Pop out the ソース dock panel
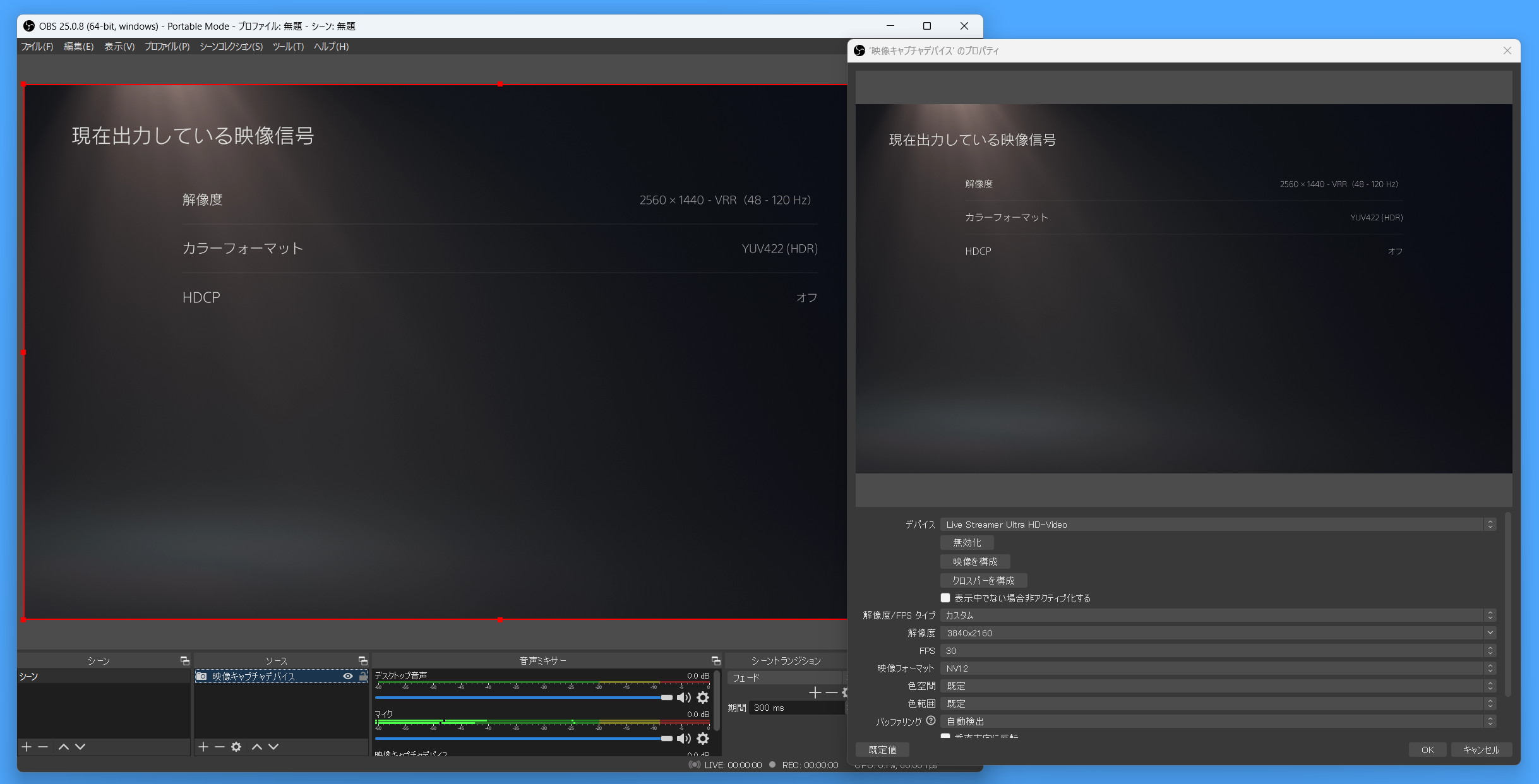The height and width of the screenshot is (784, 1539). (x=363, y=660)
